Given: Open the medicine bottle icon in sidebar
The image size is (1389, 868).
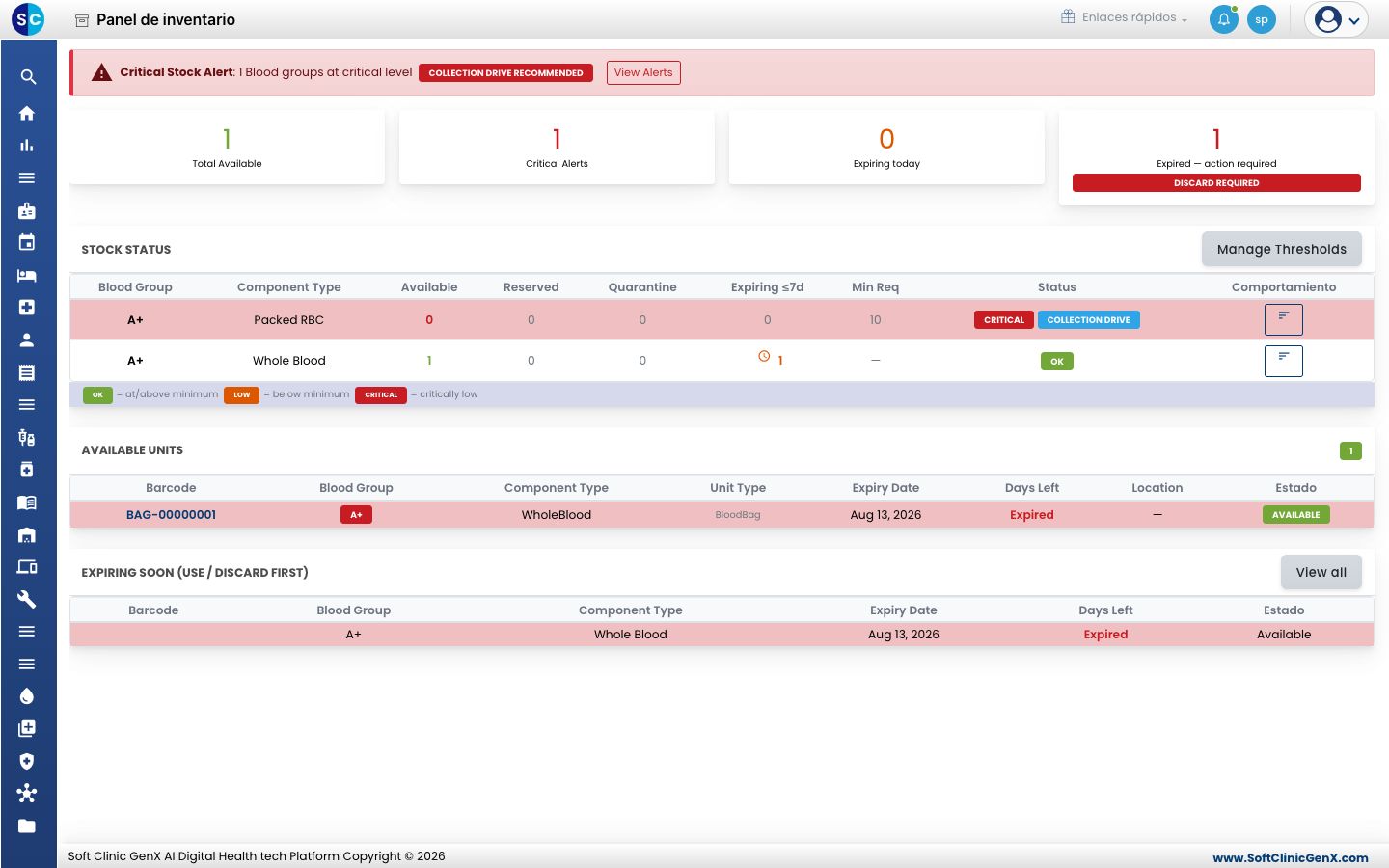Looking at the screenshot, I should pos(27,470).
